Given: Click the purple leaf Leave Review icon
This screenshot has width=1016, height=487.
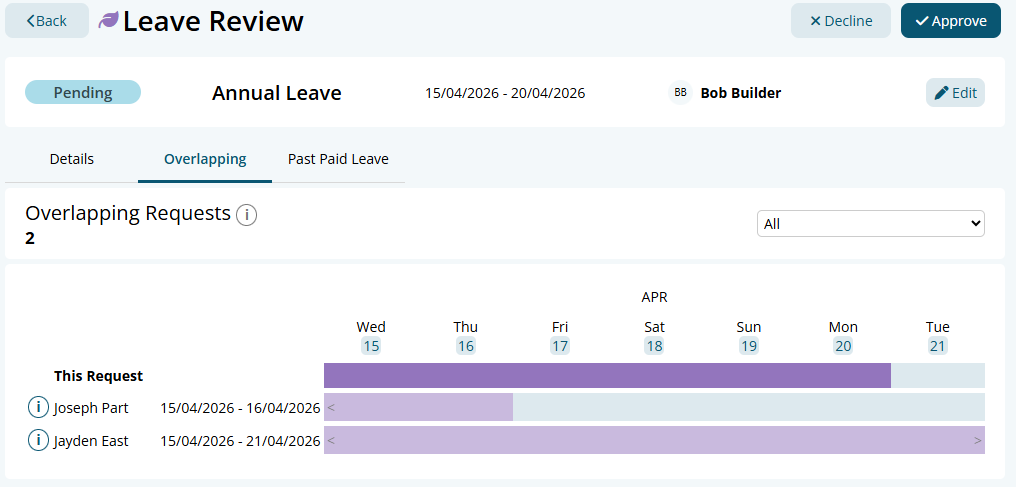Looking at the screenshot, I should click(108, 21).
